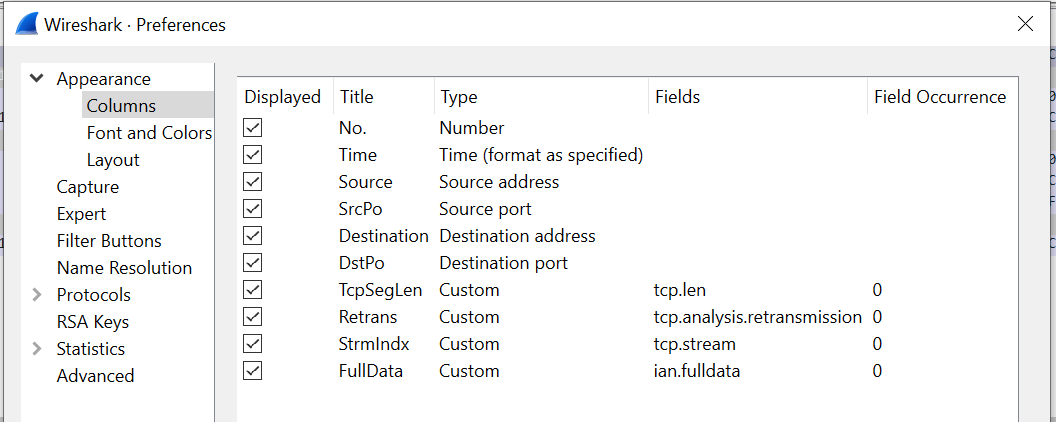
Task: Open the Capture preferences
Action: pos(88,187)
